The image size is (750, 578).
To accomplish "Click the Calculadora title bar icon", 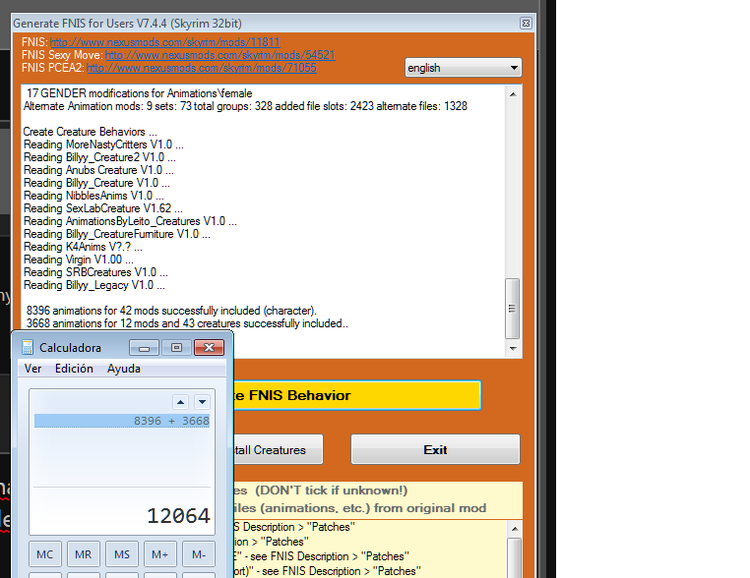I will 28,348.
